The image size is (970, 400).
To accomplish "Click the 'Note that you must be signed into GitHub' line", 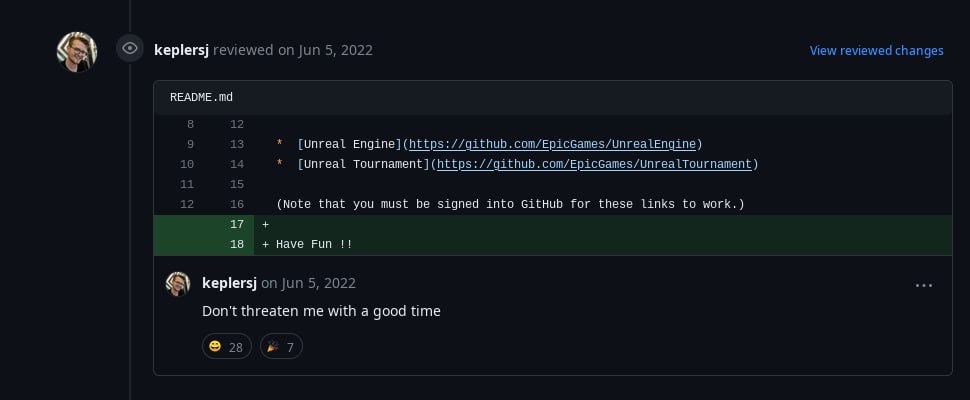I will point(510,205).
